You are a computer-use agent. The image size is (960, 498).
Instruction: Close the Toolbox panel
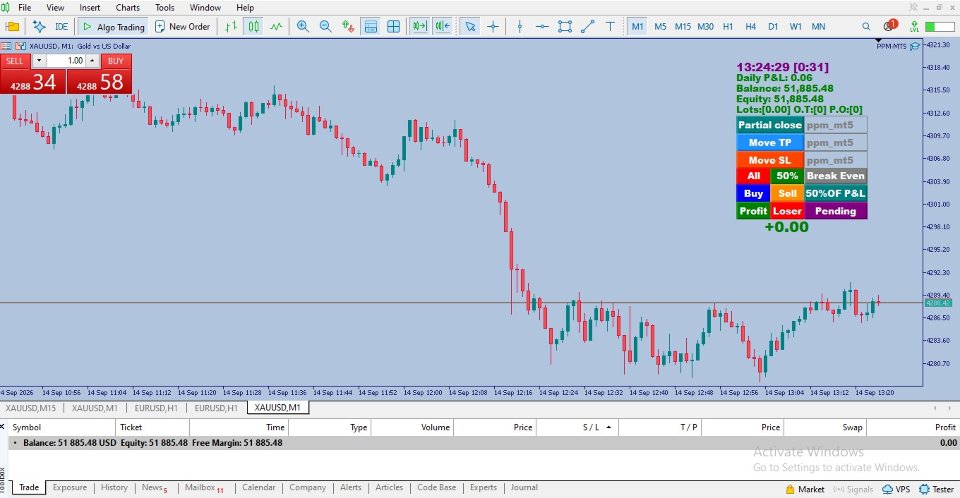2,426
